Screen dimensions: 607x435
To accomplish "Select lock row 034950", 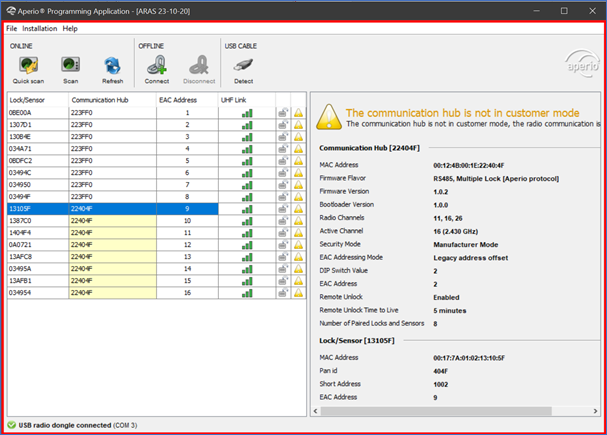I will 156,185.
